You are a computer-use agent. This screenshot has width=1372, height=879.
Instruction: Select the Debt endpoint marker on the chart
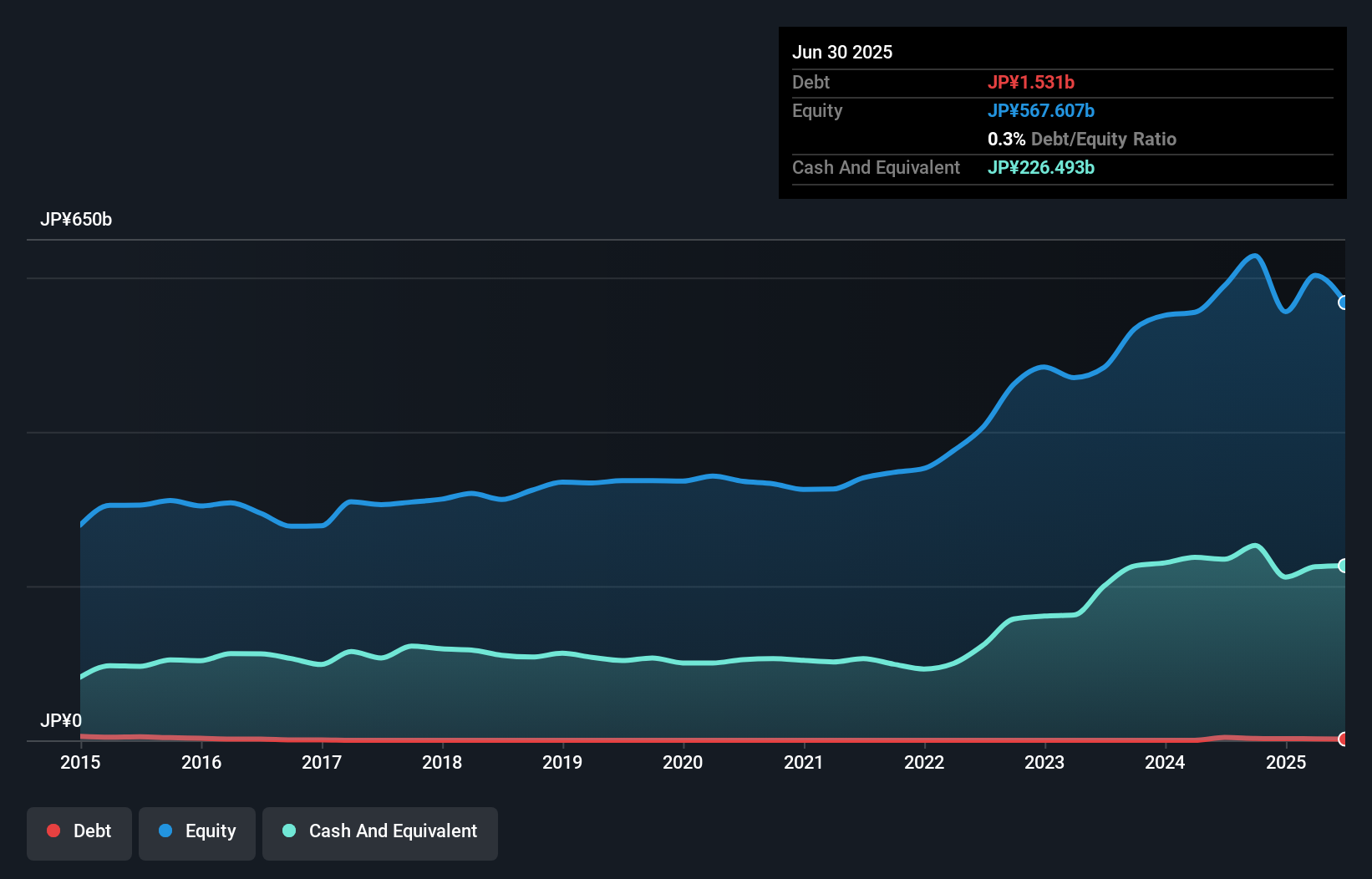[x=1343, y=739]
